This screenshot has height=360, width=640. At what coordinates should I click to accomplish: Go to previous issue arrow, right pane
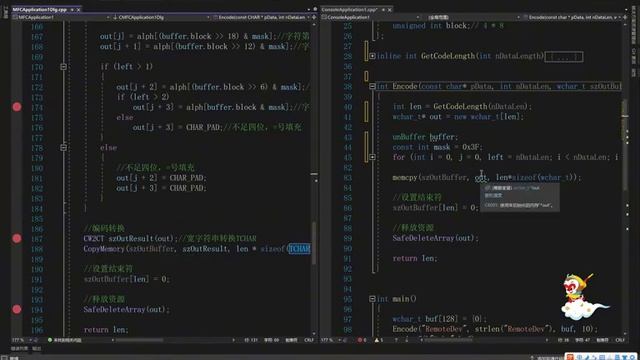396,340
